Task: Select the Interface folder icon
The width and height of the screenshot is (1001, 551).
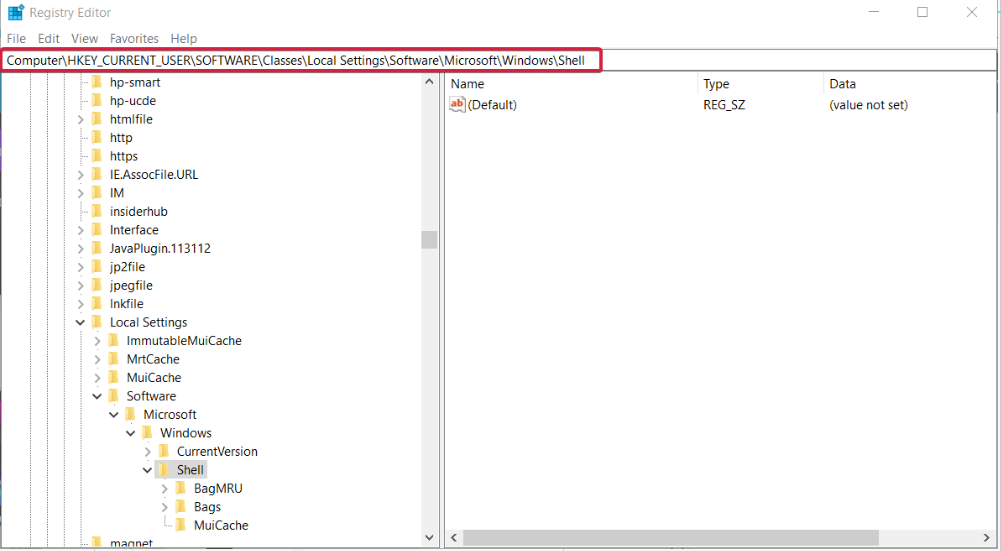Action: (97, 230)
